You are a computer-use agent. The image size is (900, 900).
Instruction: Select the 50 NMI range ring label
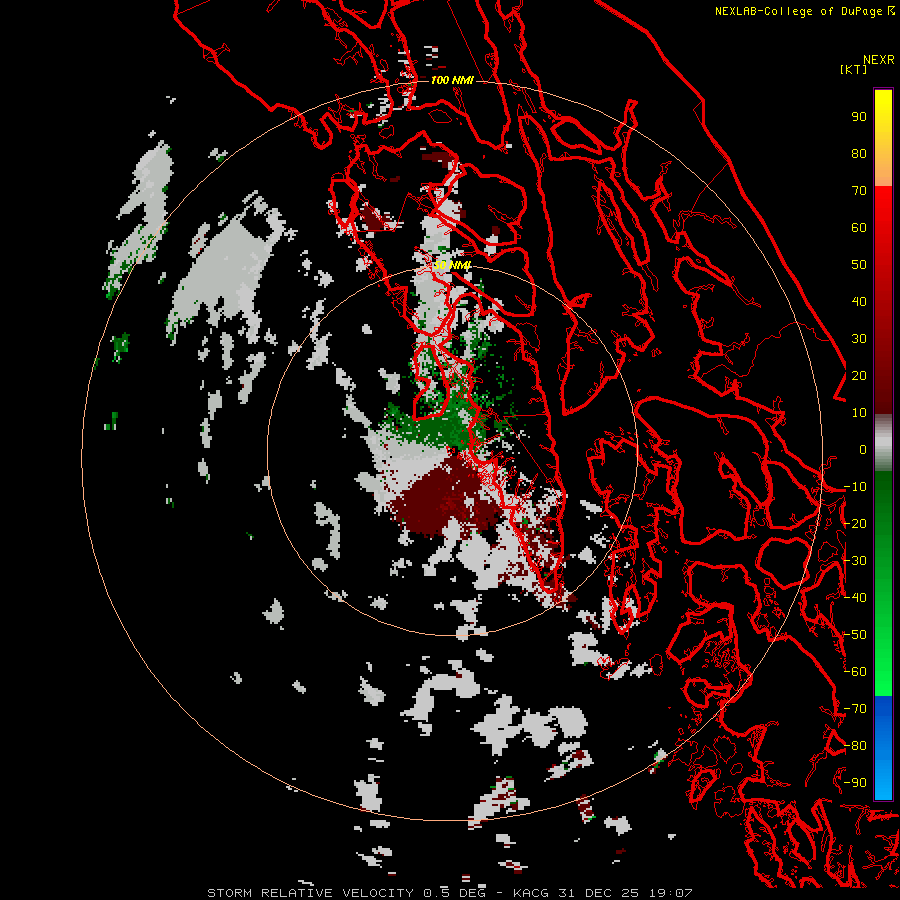(452, 265)
